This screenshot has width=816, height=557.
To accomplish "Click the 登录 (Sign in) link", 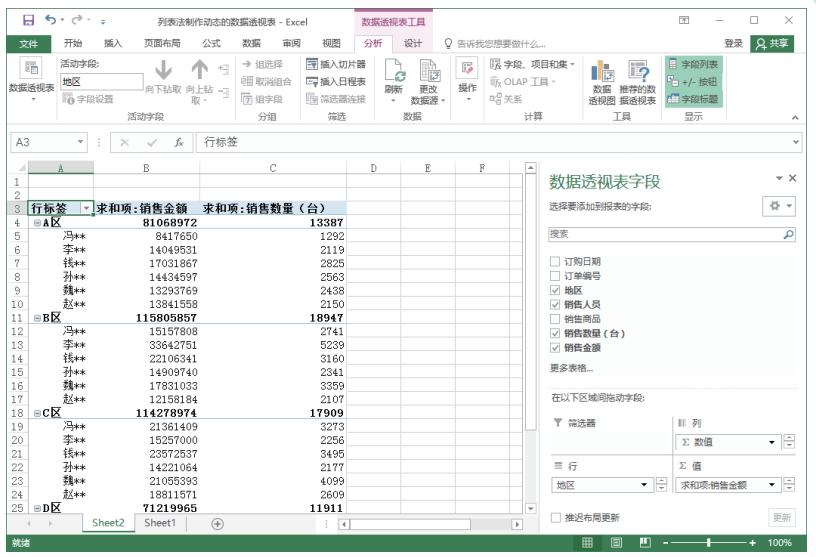I will [x=733, y=44].
